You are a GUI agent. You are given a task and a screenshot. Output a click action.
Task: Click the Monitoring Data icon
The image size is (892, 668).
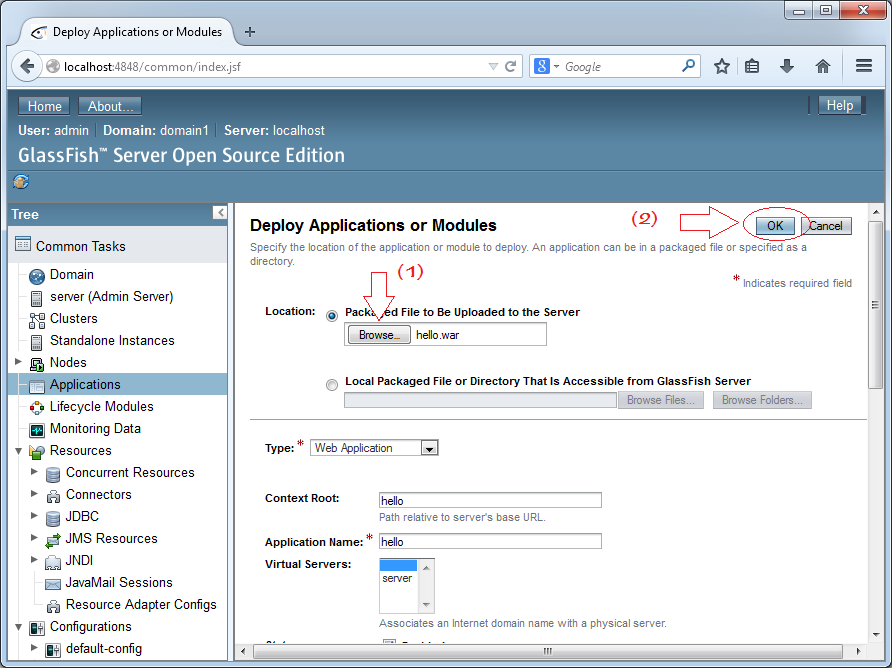37,430
